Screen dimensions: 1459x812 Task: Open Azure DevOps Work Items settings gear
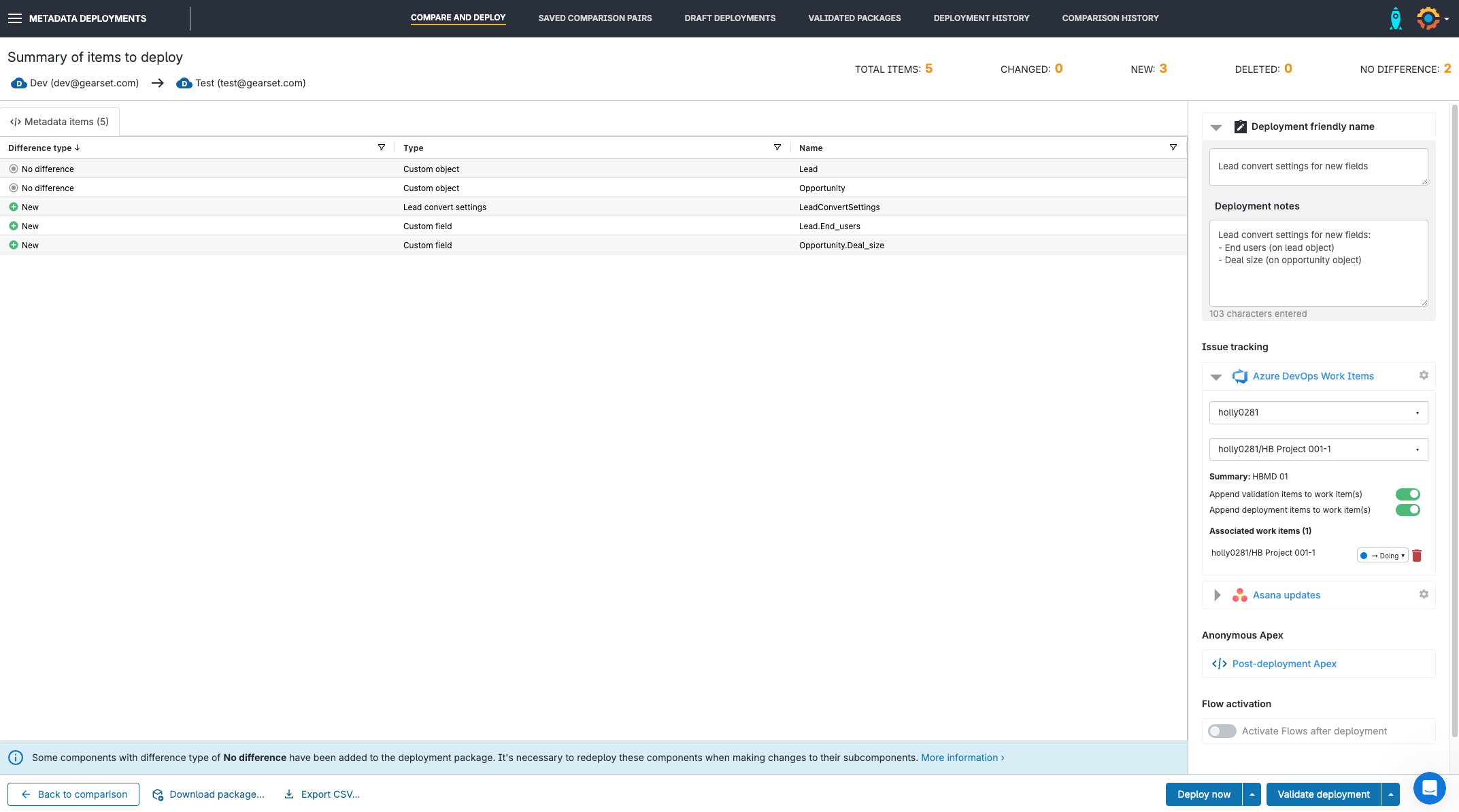coord(1424,375)
